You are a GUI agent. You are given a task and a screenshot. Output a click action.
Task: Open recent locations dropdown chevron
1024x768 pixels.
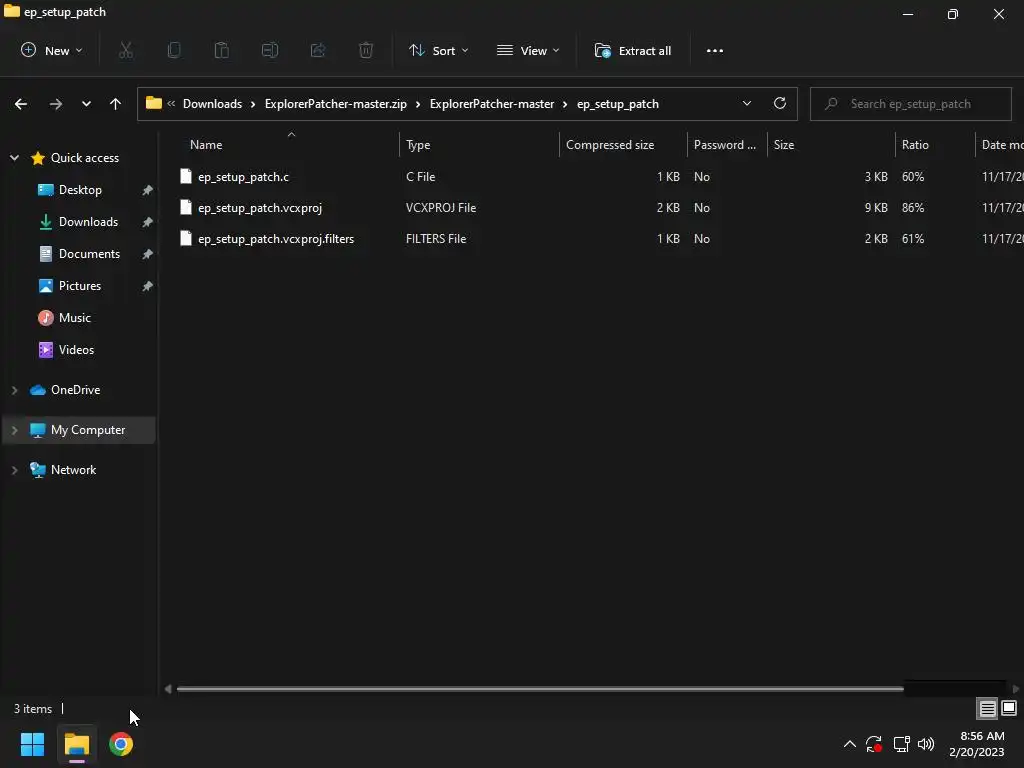click(x=86, y=104)
